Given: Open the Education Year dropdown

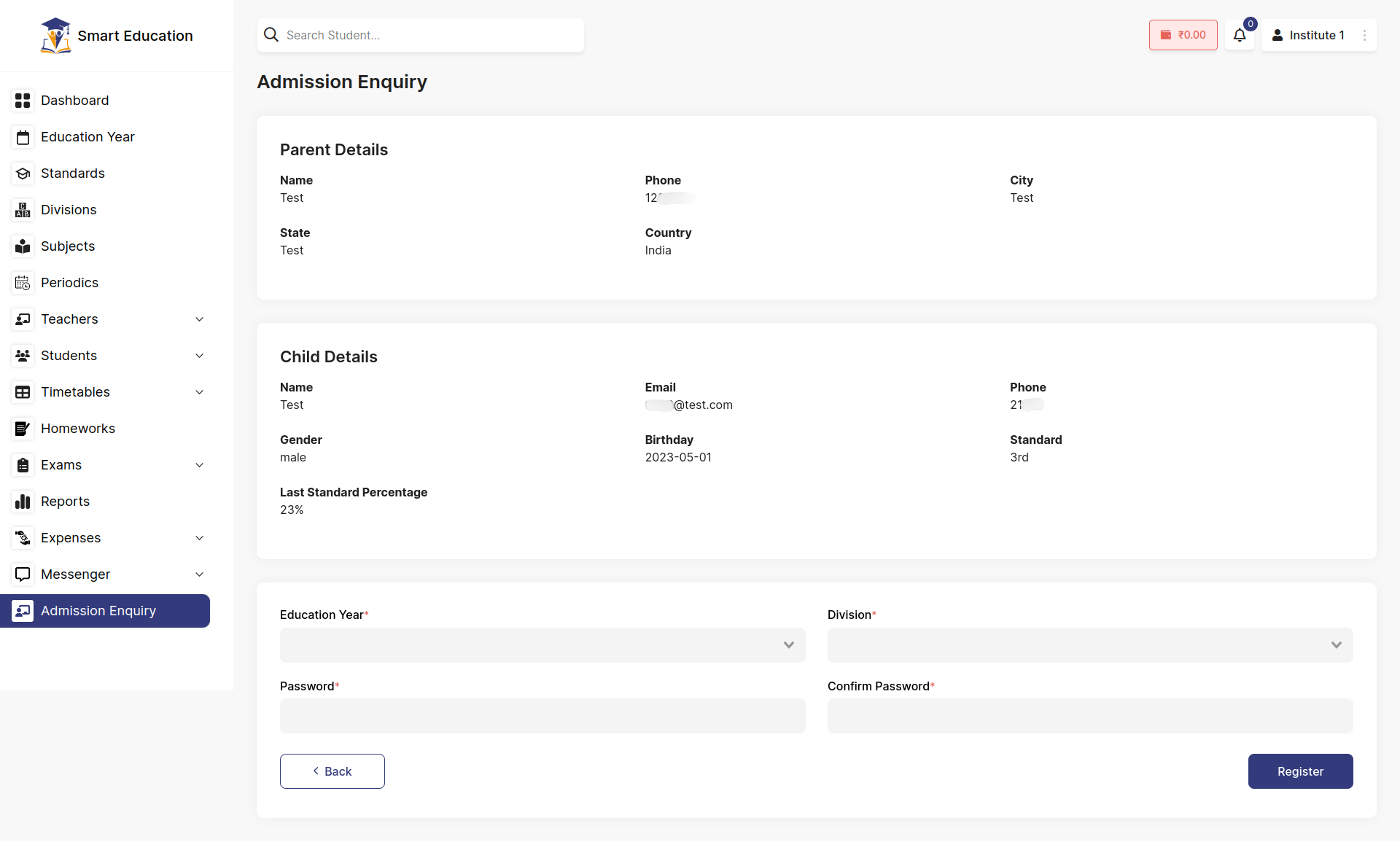Looking at the screenshot, I should coord(542,645).
